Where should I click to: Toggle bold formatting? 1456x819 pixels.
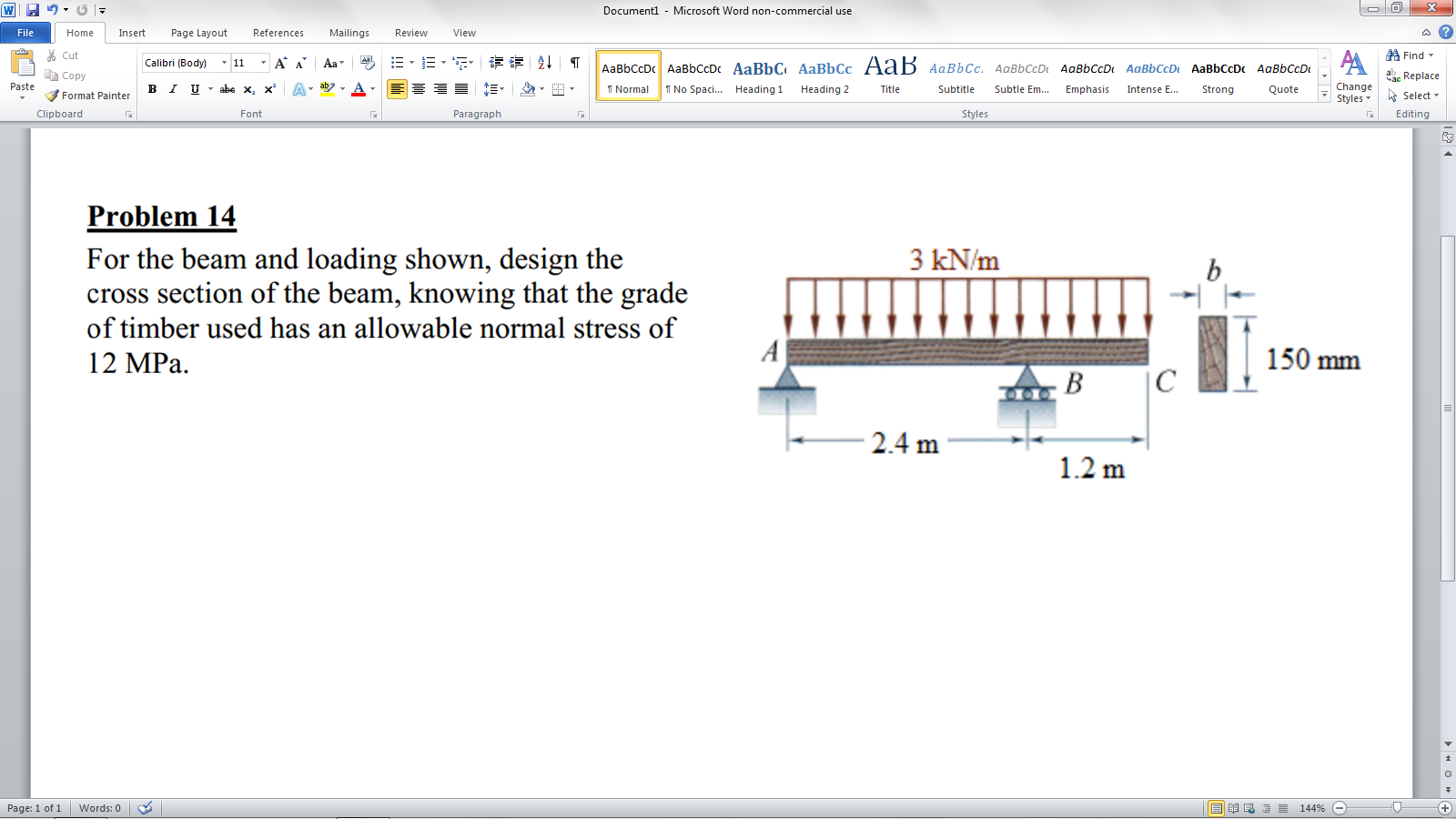(150, 89)
